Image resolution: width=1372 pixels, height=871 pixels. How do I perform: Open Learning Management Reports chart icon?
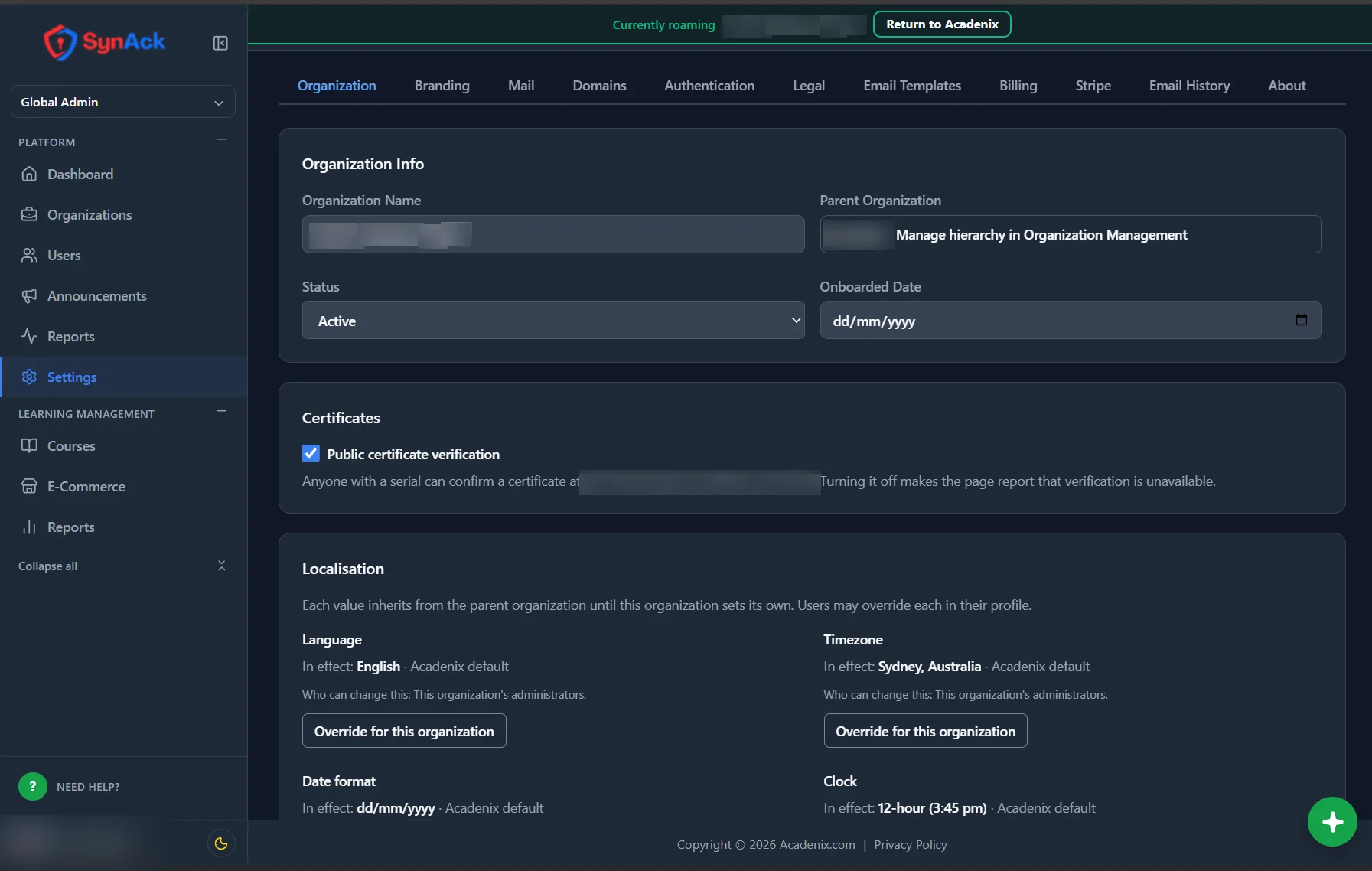[29, 527]
